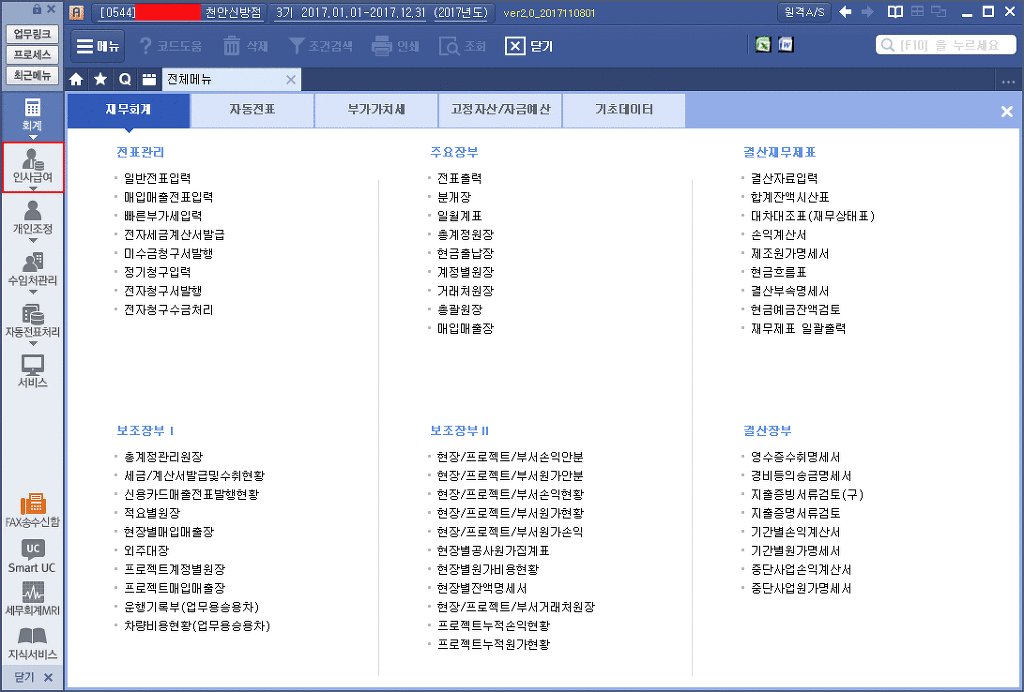Click the 수임처관리 sidebar icon
This screenshot has height=692, width=1024.
(x=33, y=268)
